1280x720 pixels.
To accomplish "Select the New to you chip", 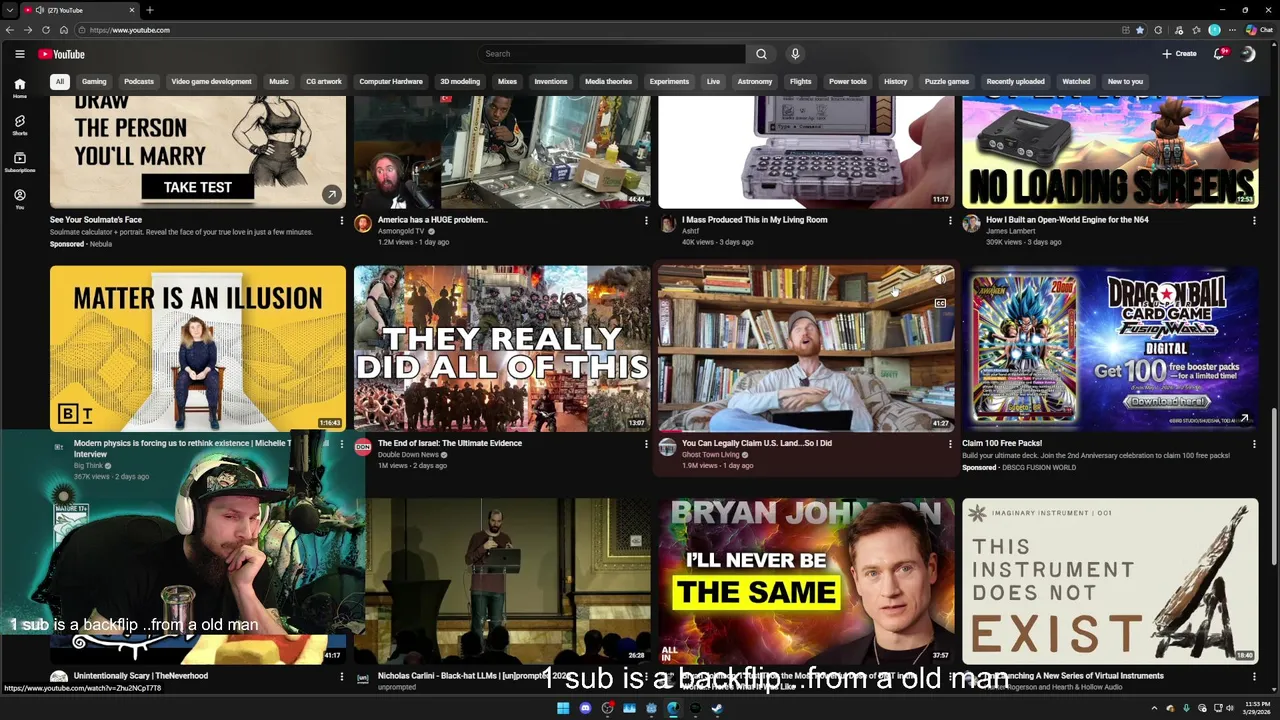I will [x=1125, y=81].
